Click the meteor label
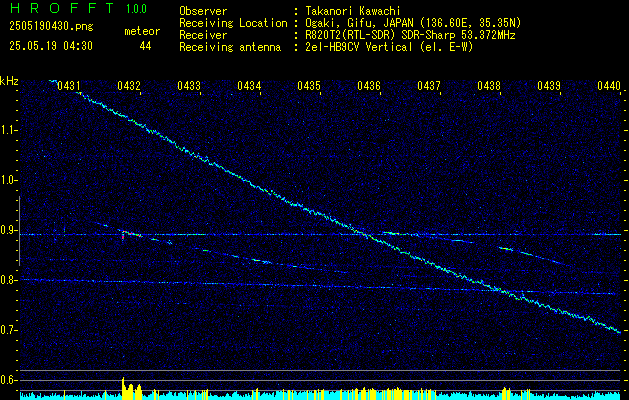 click(142, 31)
